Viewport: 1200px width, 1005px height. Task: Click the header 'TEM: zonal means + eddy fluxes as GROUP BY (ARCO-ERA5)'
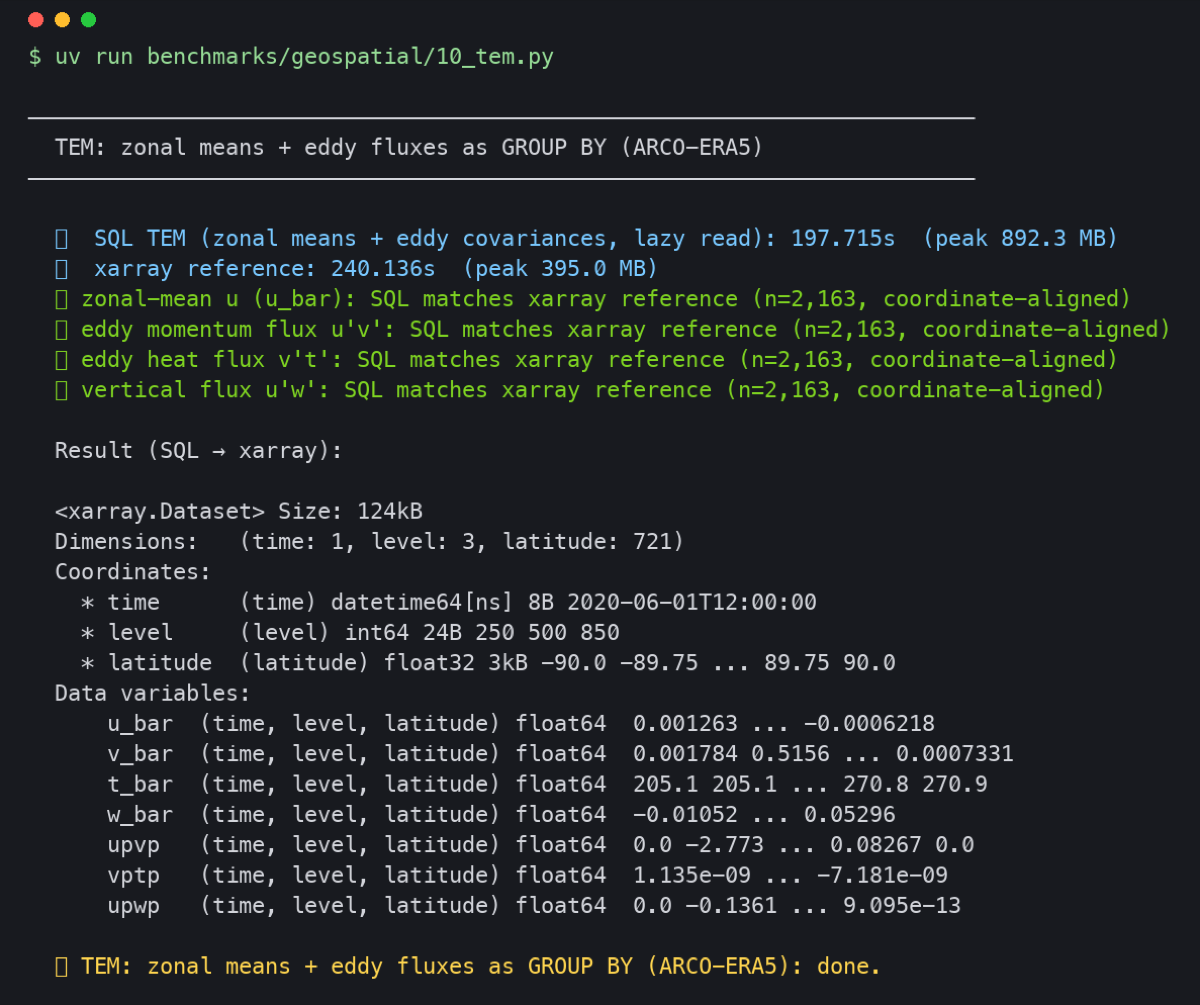pyautogui.click(x=409, y=148)
